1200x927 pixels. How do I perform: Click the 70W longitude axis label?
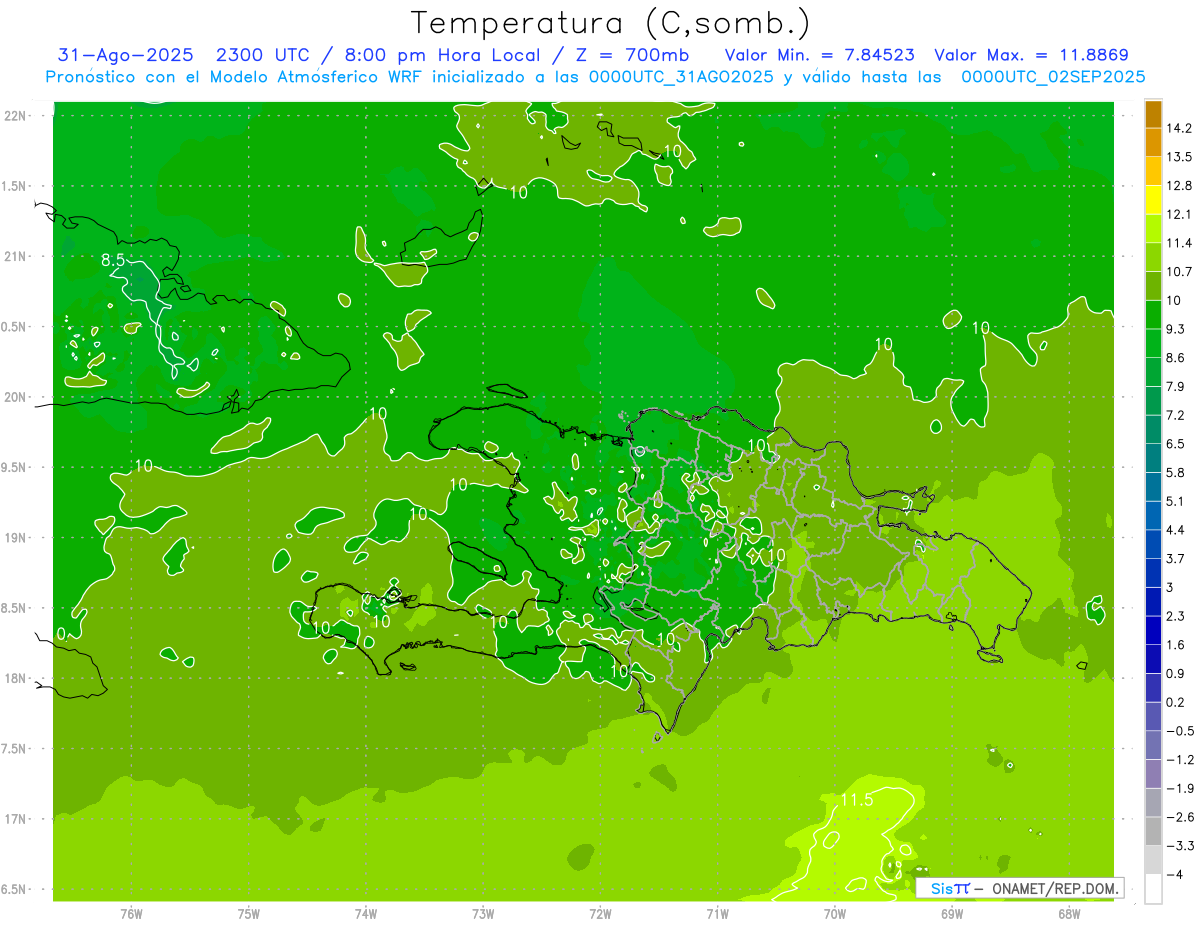(835, 914)
